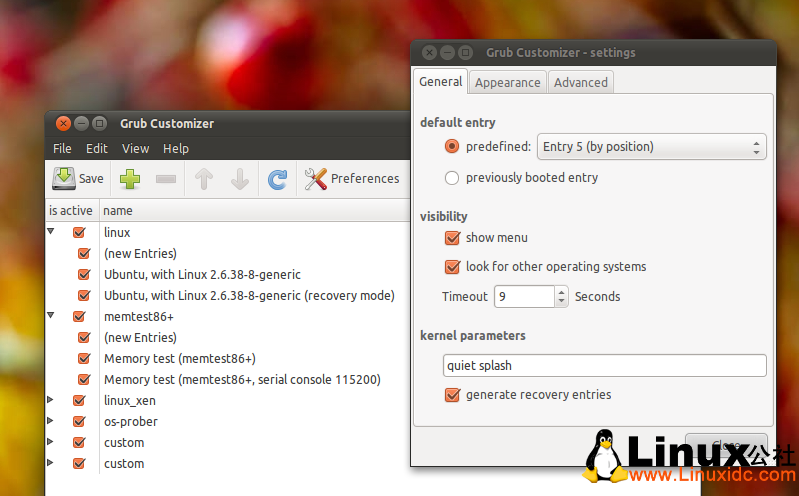Uncheck Memory test (memtest86+) entry checkbox

click(x=84, y=358)
